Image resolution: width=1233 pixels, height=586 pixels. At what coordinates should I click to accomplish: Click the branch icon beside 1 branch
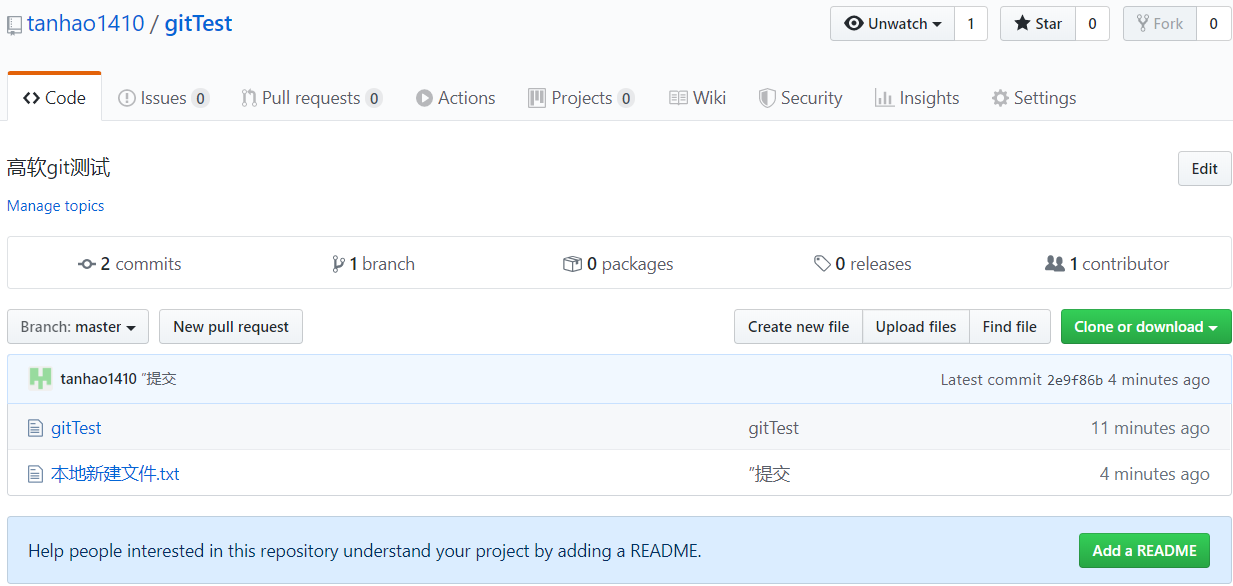coord(338,264)
